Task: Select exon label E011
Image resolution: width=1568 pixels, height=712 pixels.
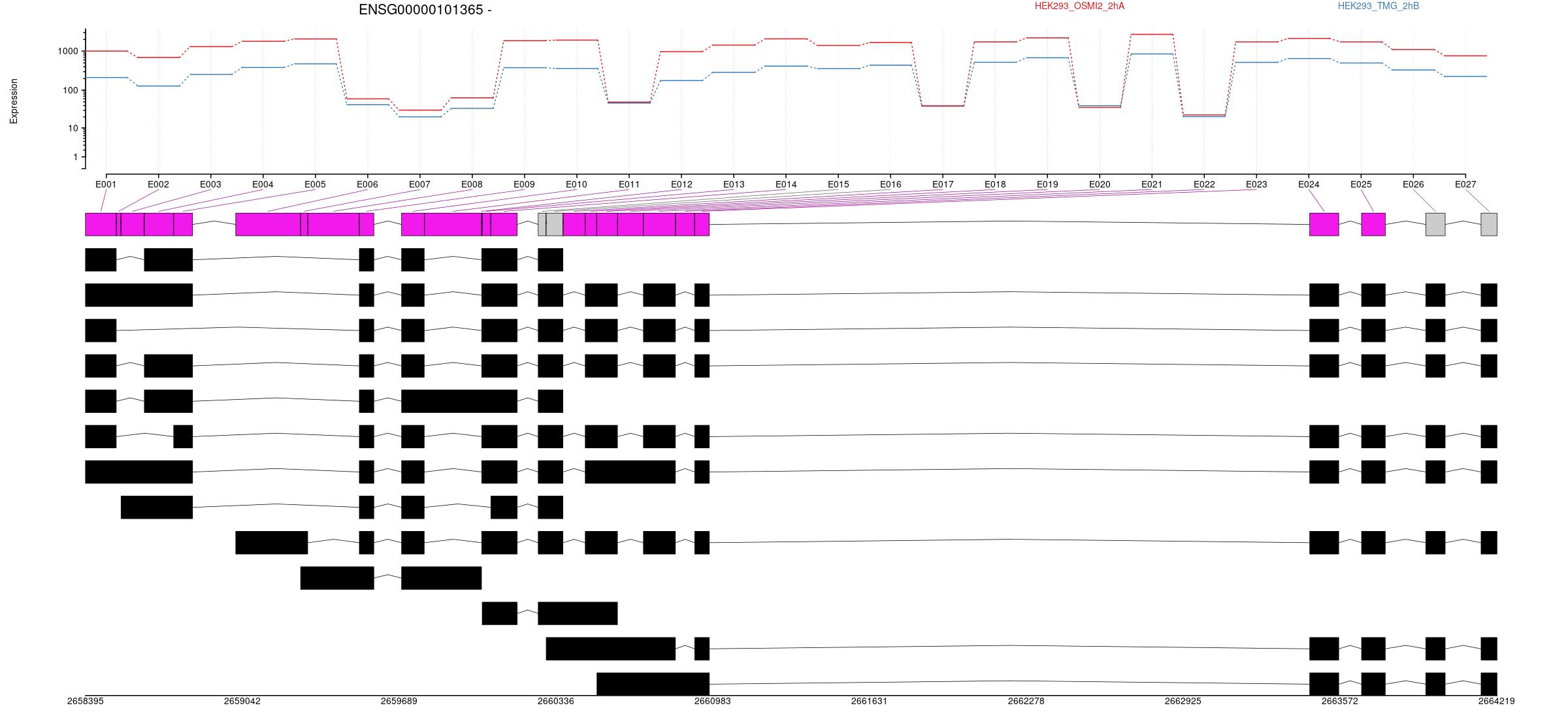Action: pos(629,184)
